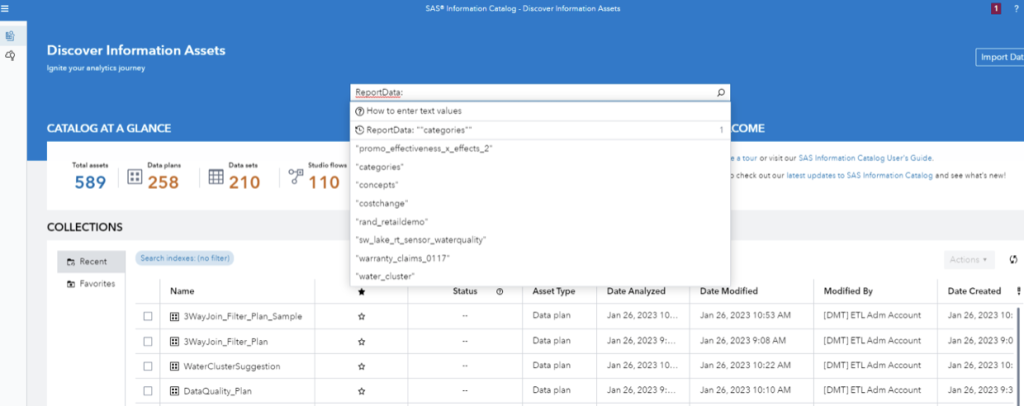The image size is (1024, 406).
Task: Refresh the collections list
Action: (x=1014, y=259)
